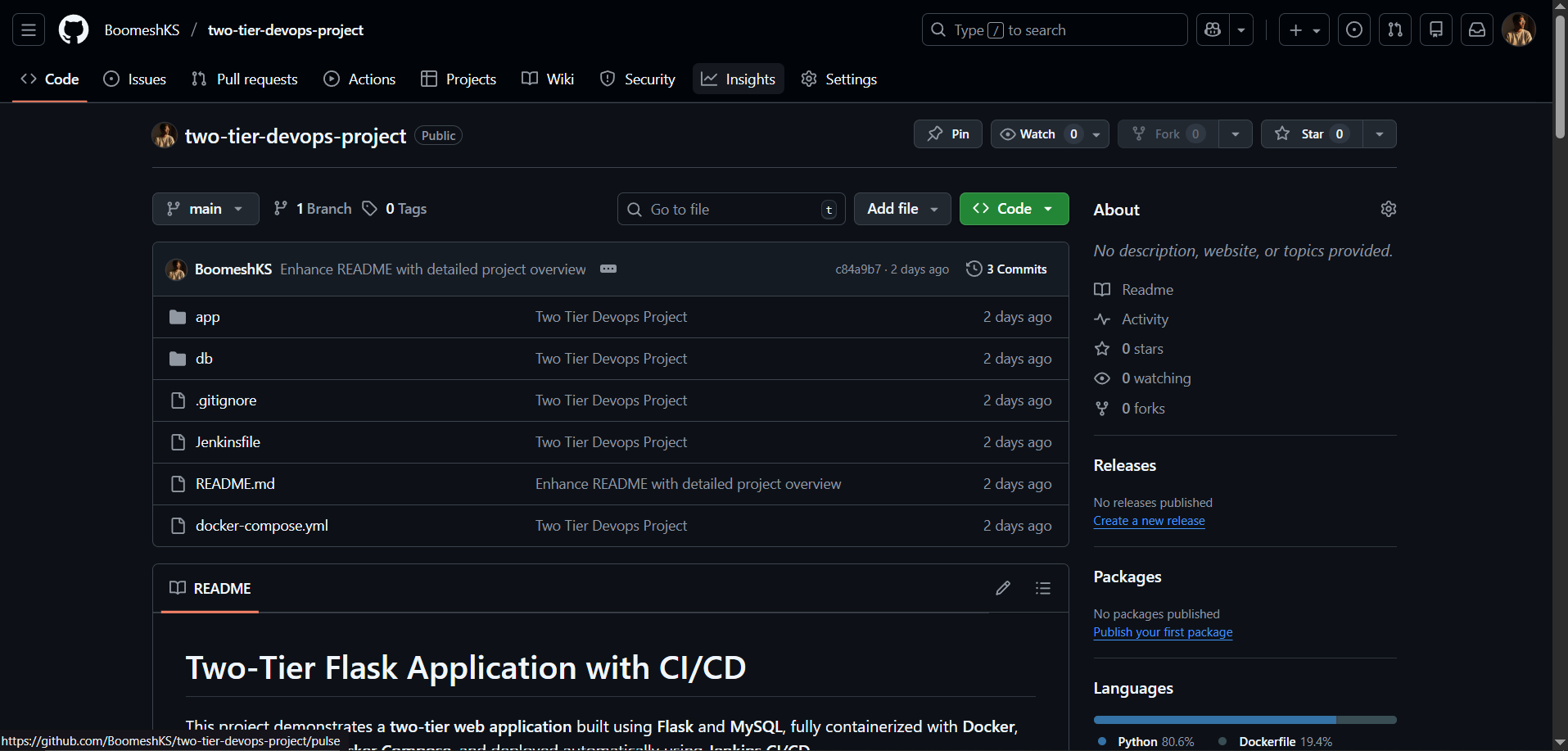Open the docker-compose.yml file
The height and width of the screenshot is (751, 1568).
pos(261,525)
